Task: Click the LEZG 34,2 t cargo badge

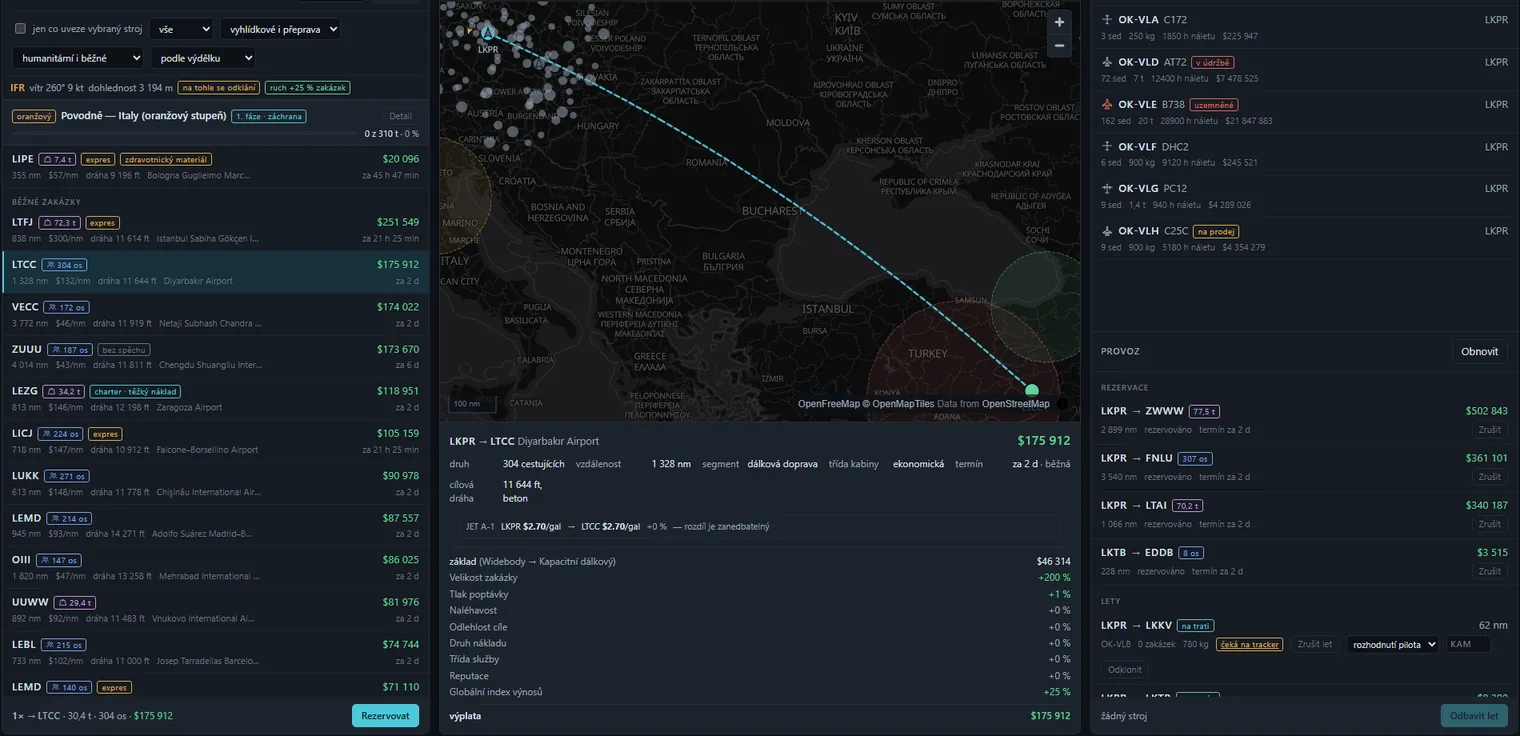Action: pyautogui.click(x=61, y=392)
